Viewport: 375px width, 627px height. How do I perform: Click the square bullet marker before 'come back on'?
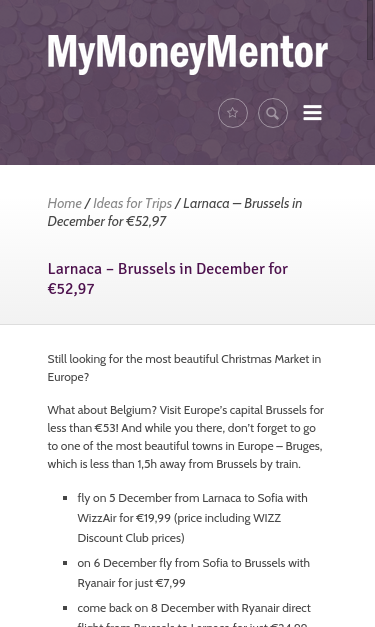point(65,608)
